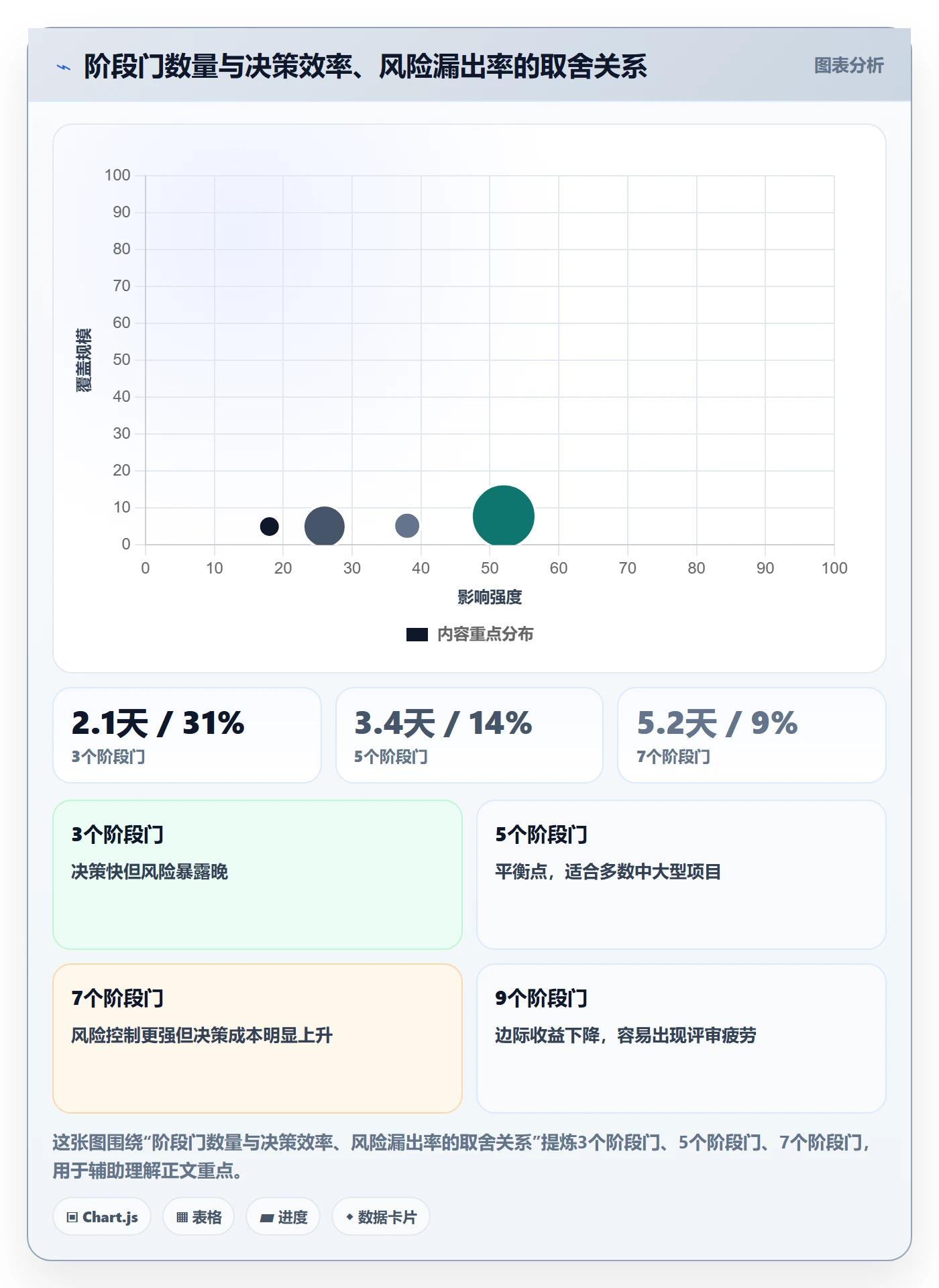
Task: Click the bar icon on 进度 chip
Action: (x=267, y=1218)
